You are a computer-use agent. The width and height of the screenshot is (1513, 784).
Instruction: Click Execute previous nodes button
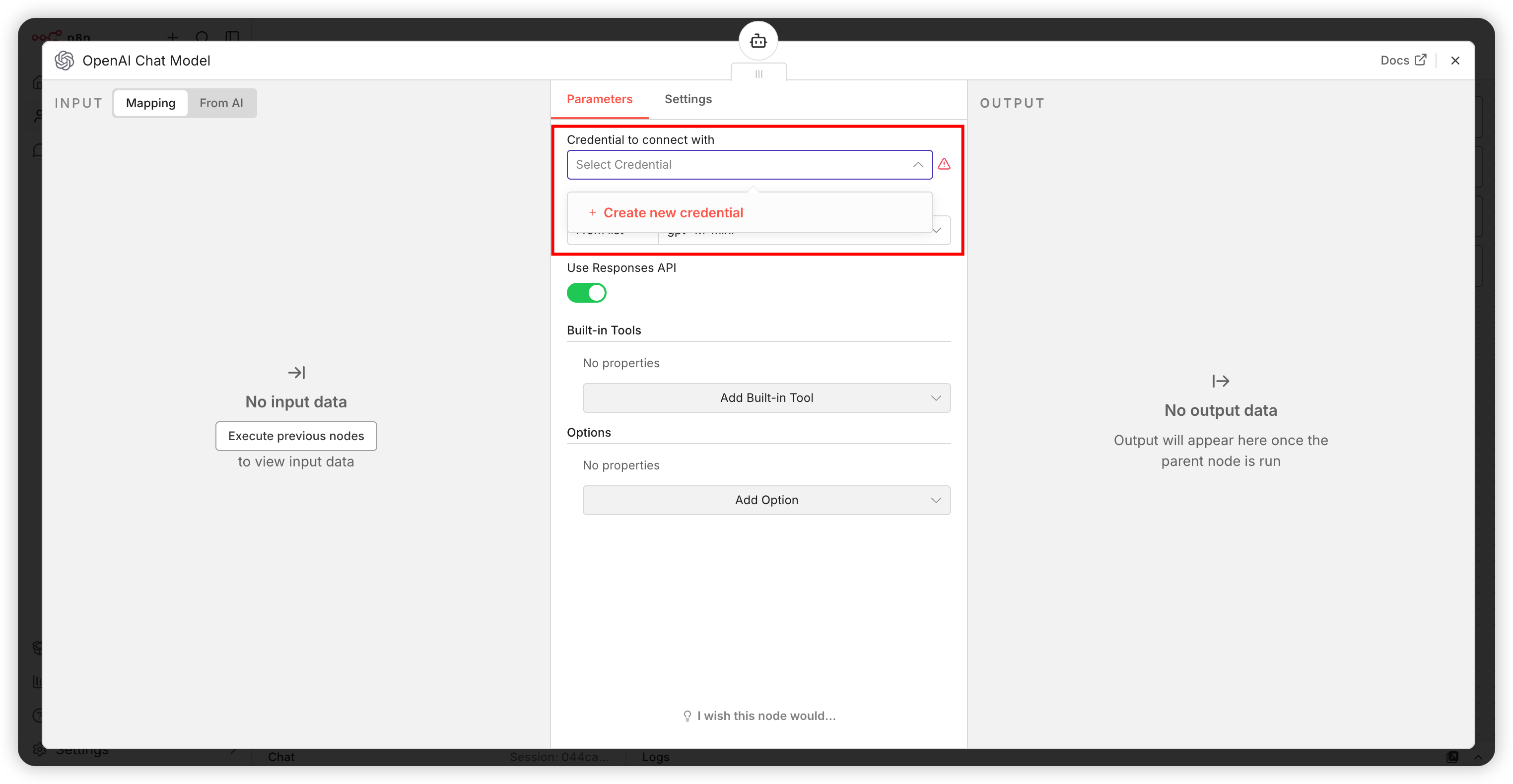tap(296, 436)
